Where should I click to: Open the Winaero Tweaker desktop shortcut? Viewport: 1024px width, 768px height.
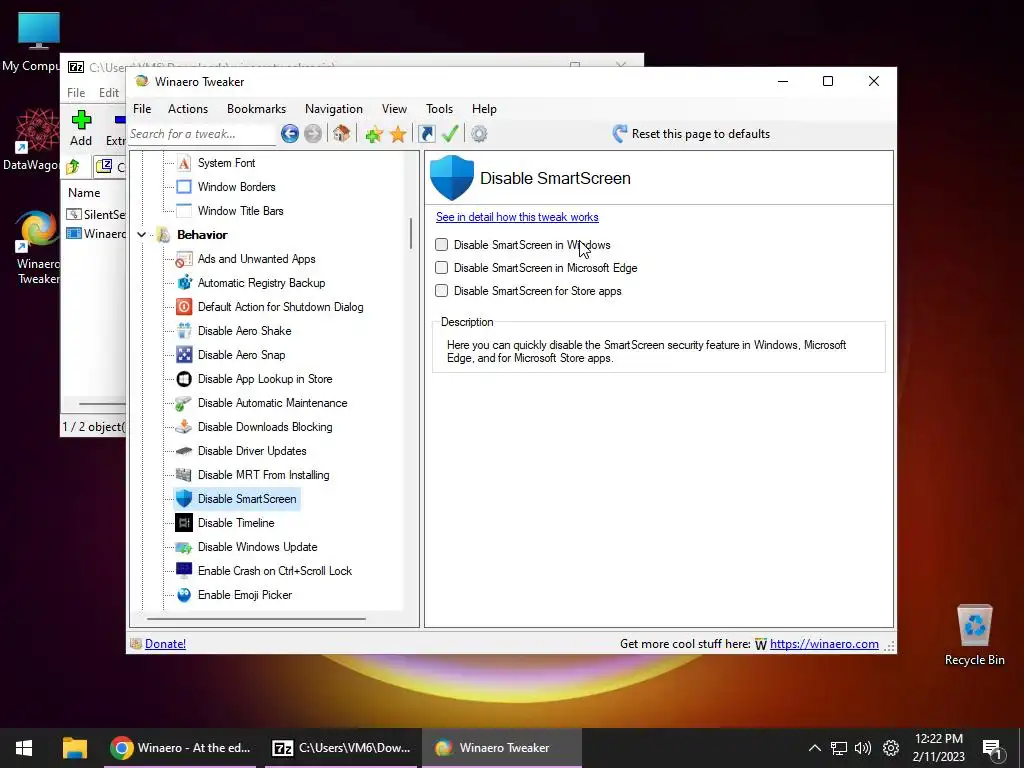pyautogui.click(x=38, y=248)
